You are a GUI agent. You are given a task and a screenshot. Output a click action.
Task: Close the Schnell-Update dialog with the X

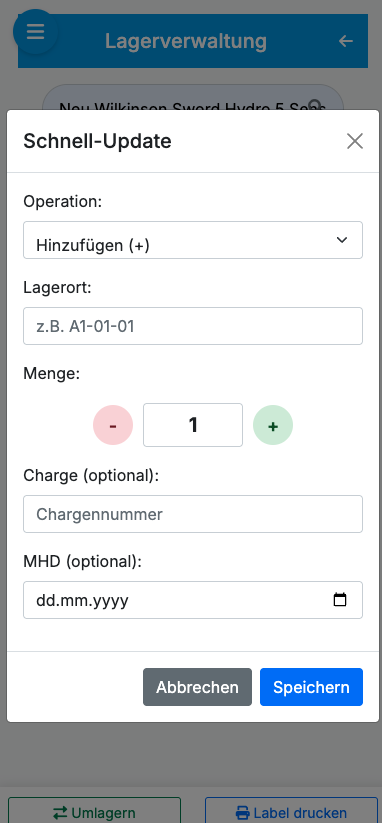click(355, 141)
